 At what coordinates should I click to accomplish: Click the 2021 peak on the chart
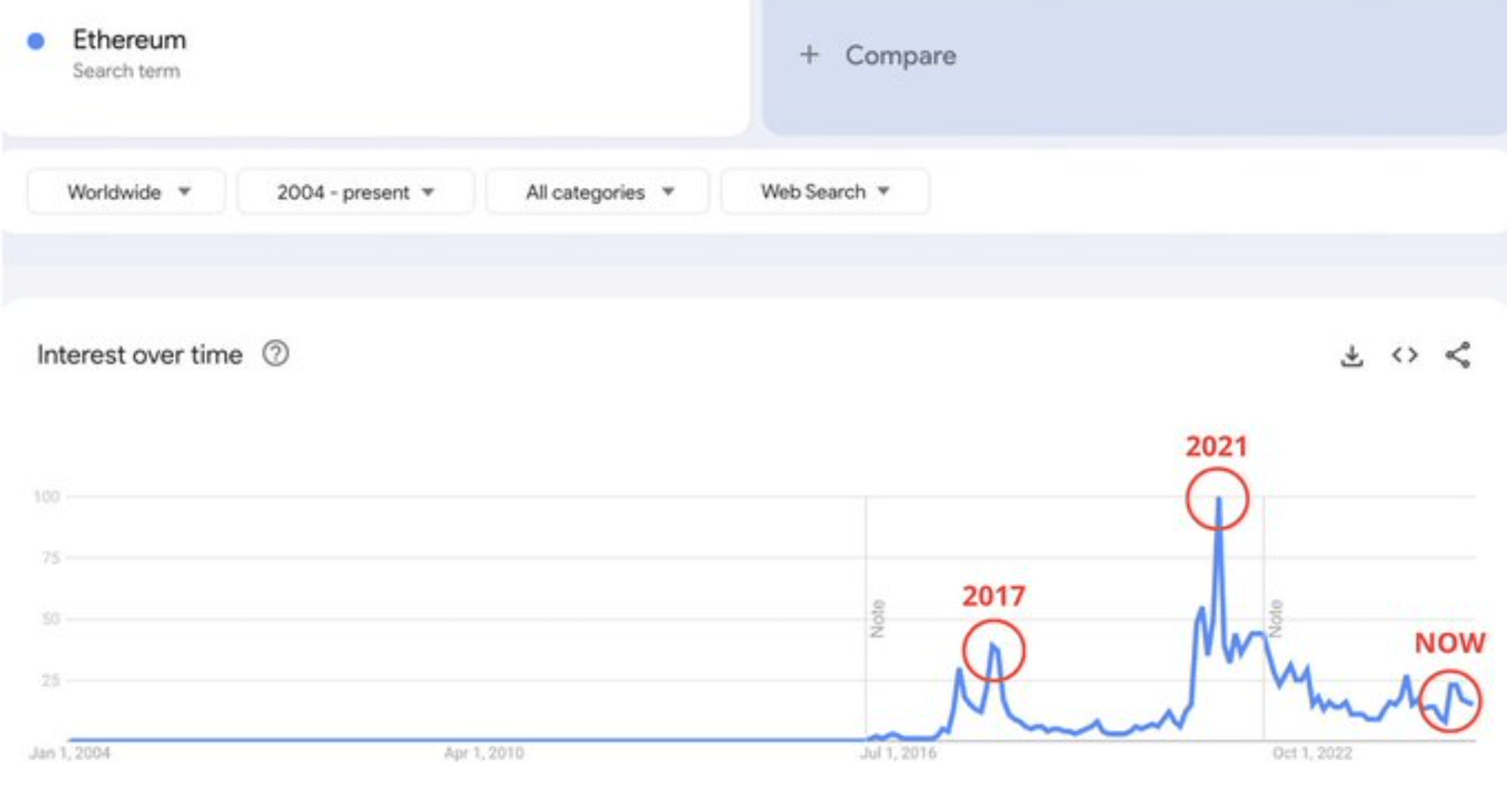[x=1218, y=499]
